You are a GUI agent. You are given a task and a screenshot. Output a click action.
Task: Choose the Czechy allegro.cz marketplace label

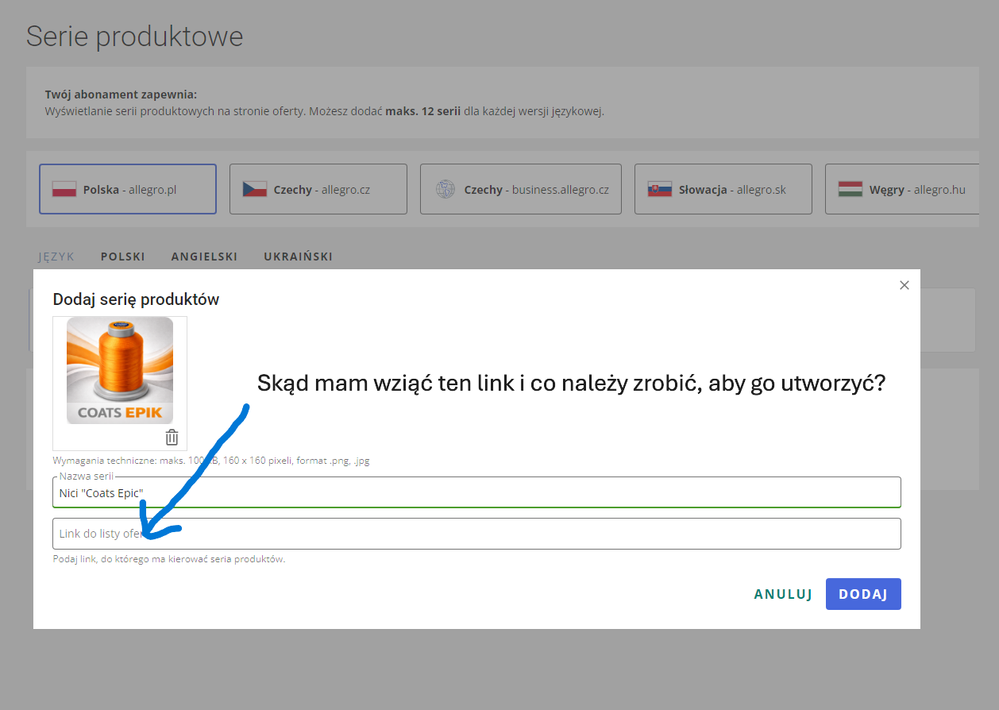point(322,189)
